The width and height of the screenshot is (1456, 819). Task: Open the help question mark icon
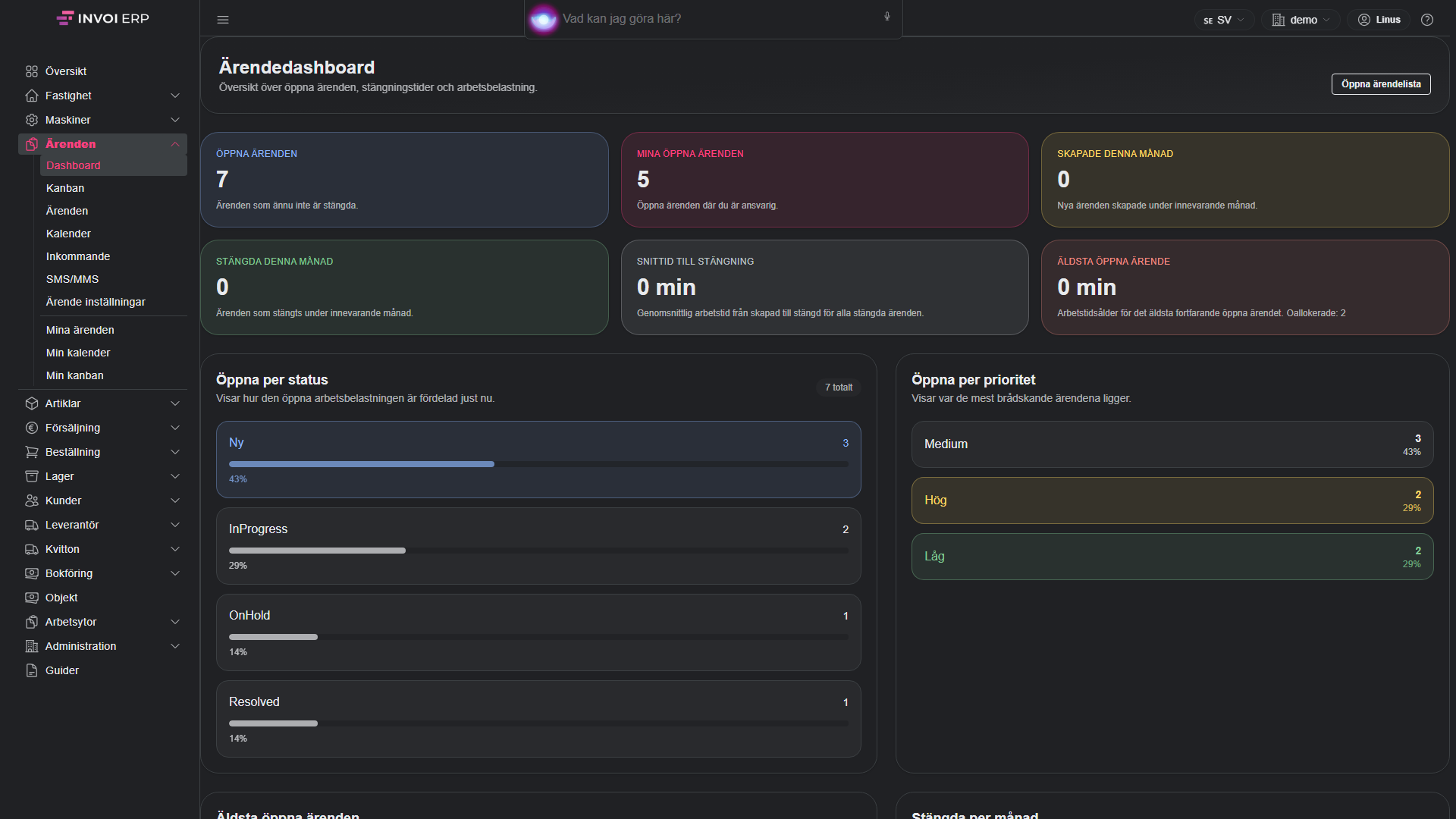coord(1427,20)
